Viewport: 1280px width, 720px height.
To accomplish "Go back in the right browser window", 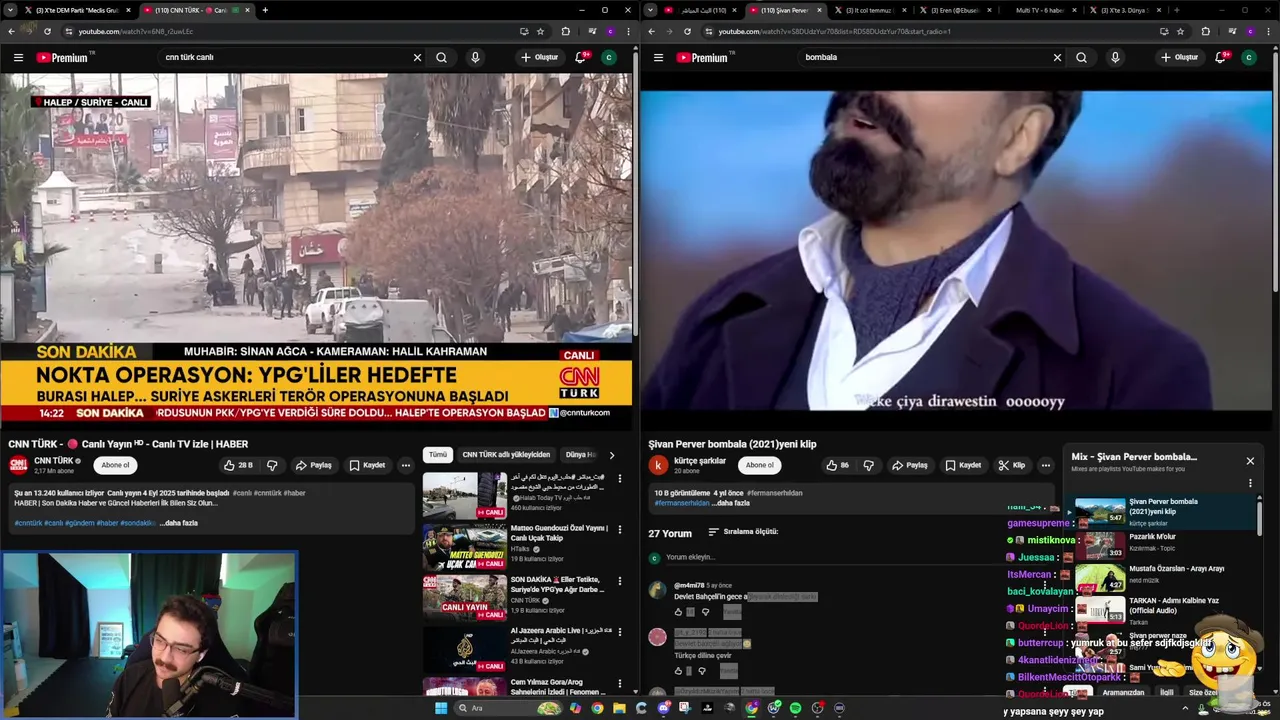I will [x=652, y=31].
